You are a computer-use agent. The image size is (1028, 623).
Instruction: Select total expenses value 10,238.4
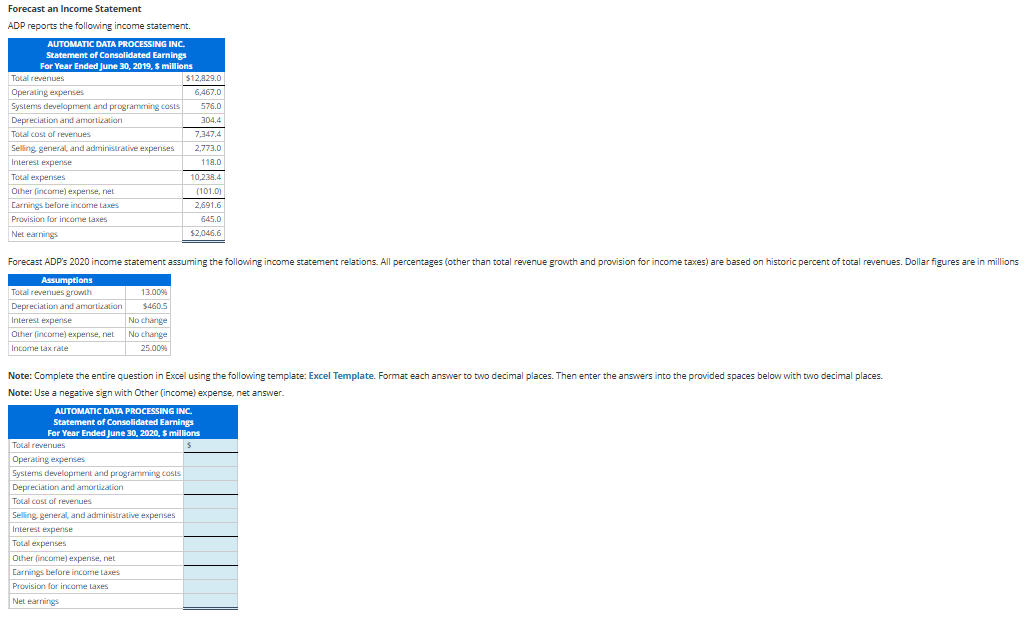(206, 177)
